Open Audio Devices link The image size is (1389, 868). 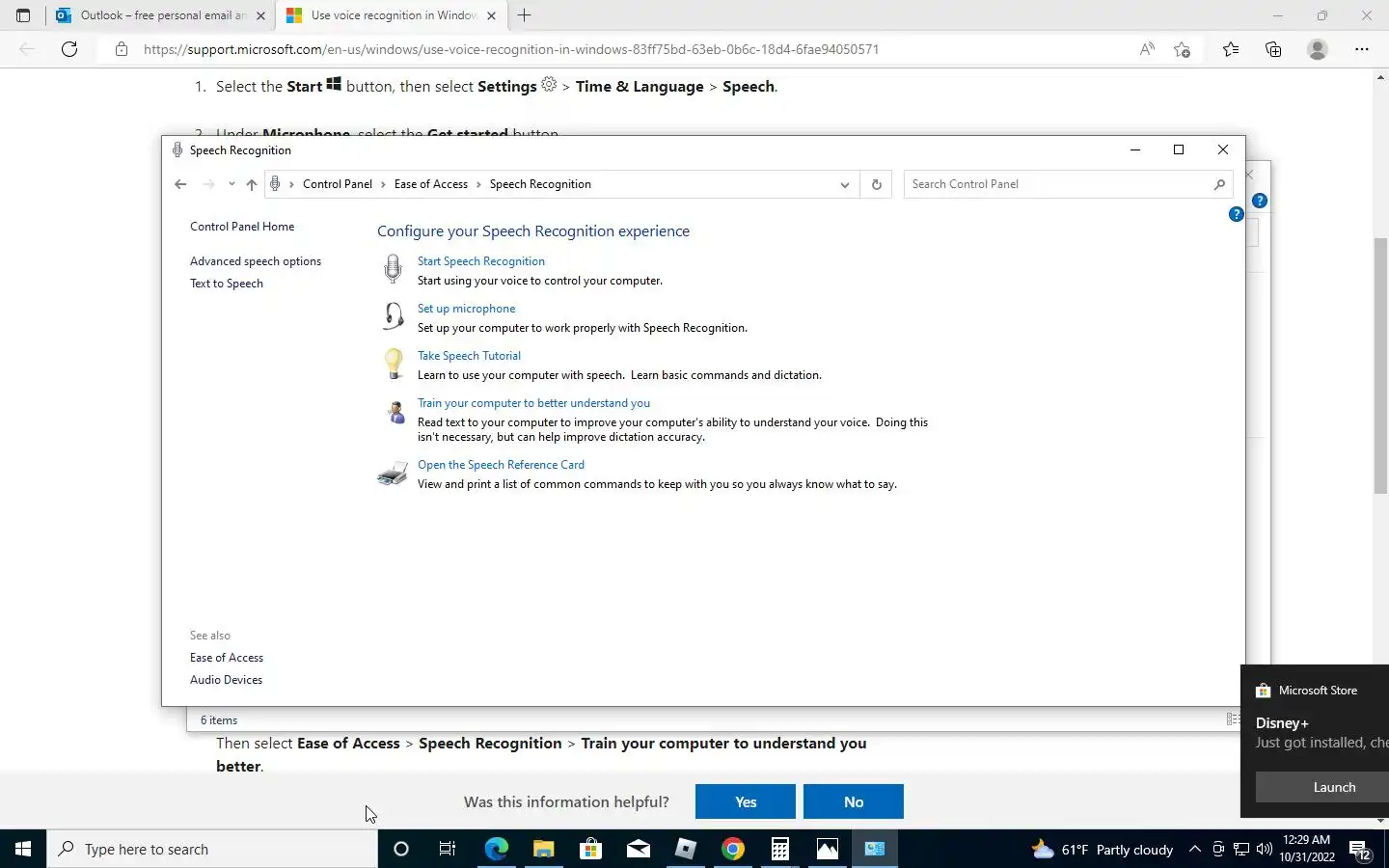click(226, 680)
